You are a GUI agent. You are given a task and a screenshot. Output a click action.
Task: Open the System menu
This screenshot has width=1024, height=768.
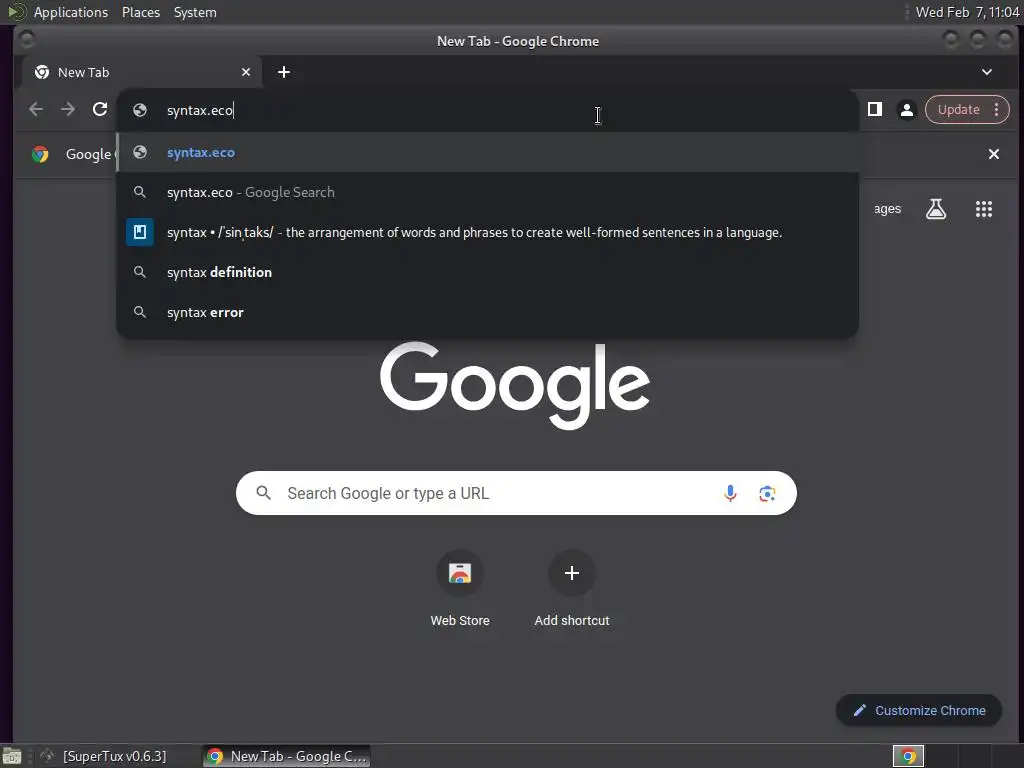[195, 12]
